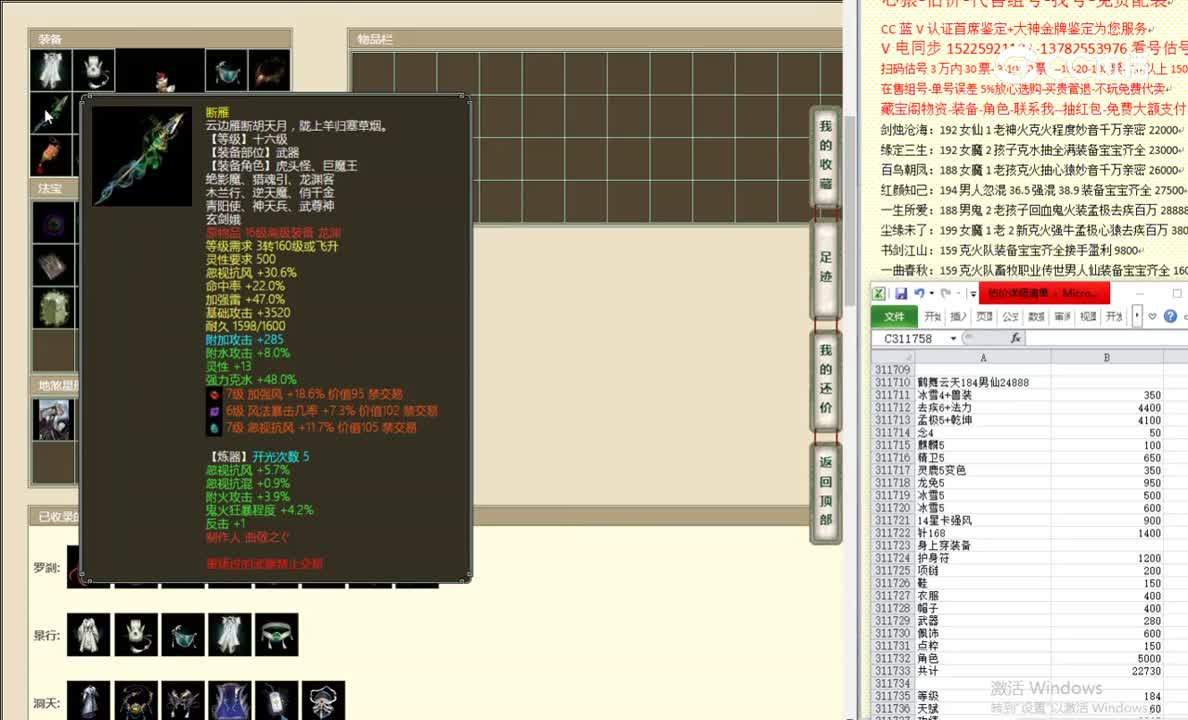The image size is (1188, 720).
Task: Click cell value 22730 in 共计 row
Action: [x=1107, y=671]
